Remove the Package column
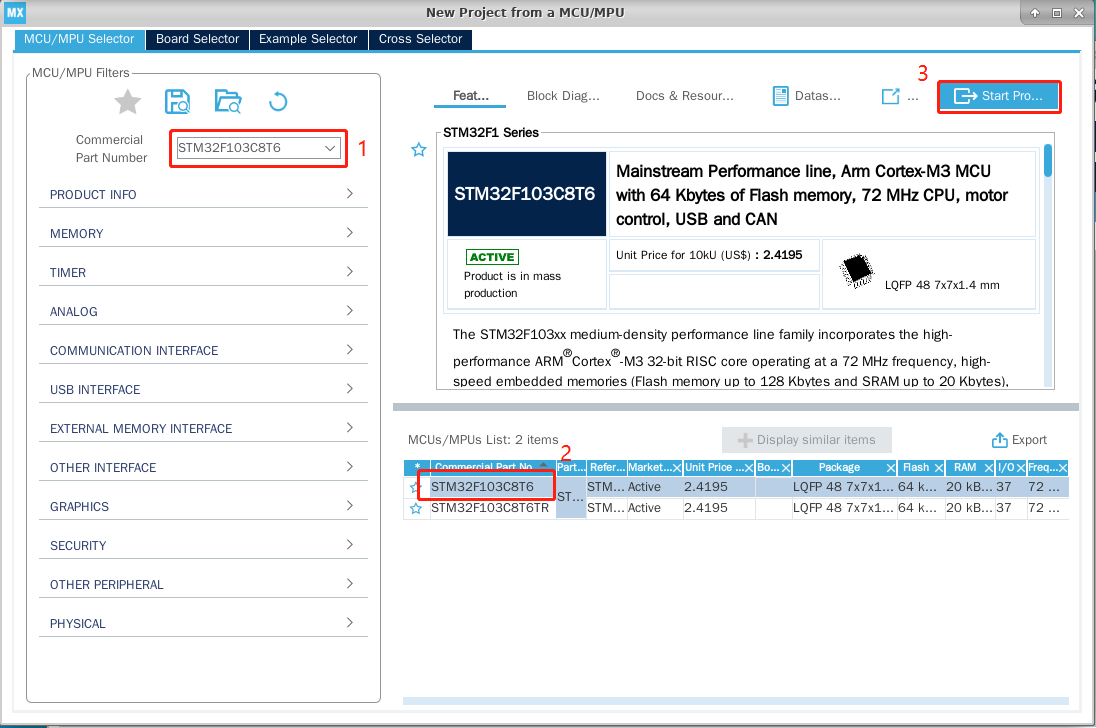1096x728 pixels. [x=890, y=468]
